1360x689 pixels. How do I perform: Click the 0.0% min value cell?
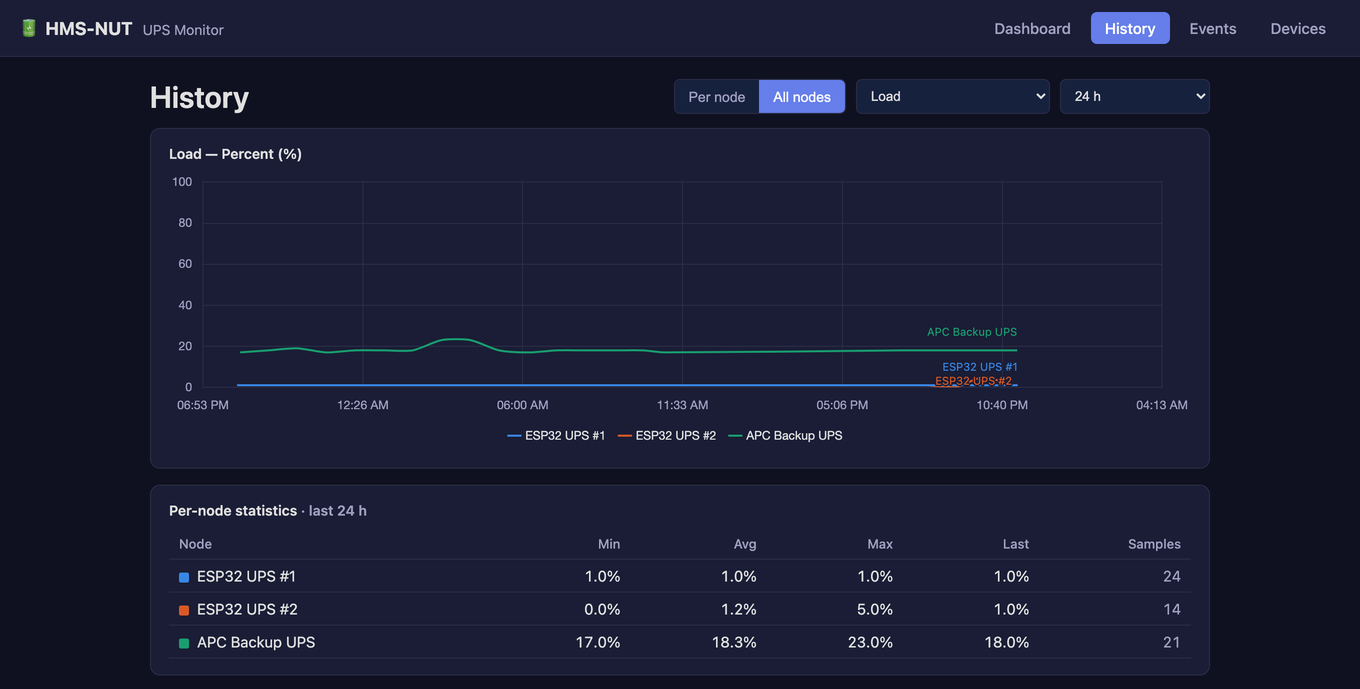click(602, 609)
